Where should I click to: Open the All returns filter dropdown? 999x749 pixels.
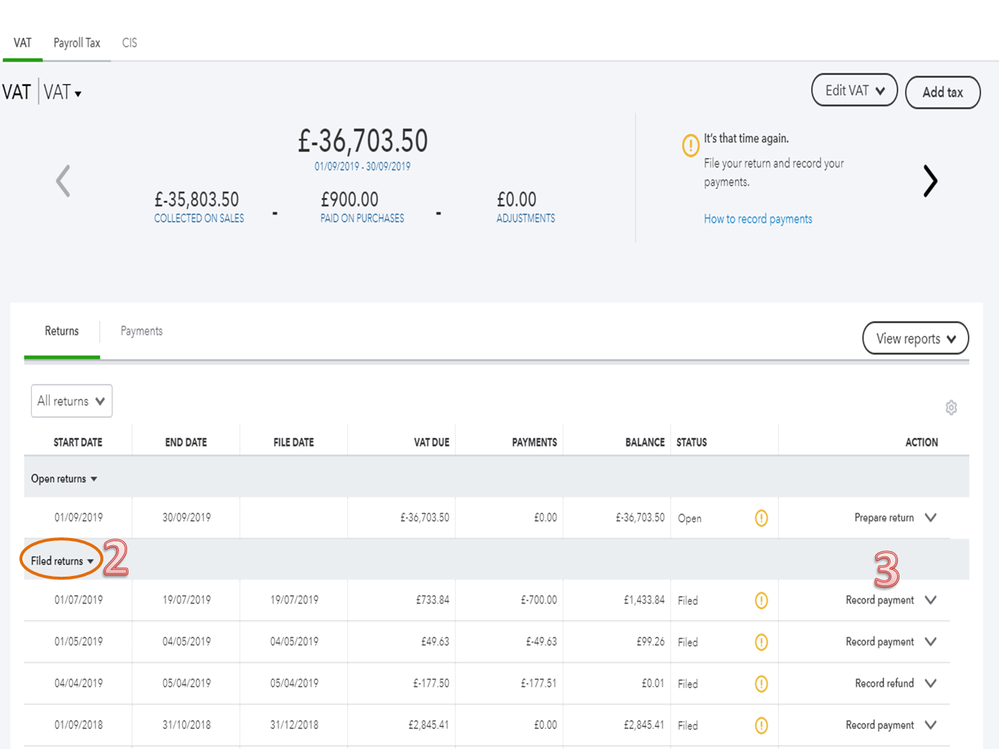(x=71, y=401)
